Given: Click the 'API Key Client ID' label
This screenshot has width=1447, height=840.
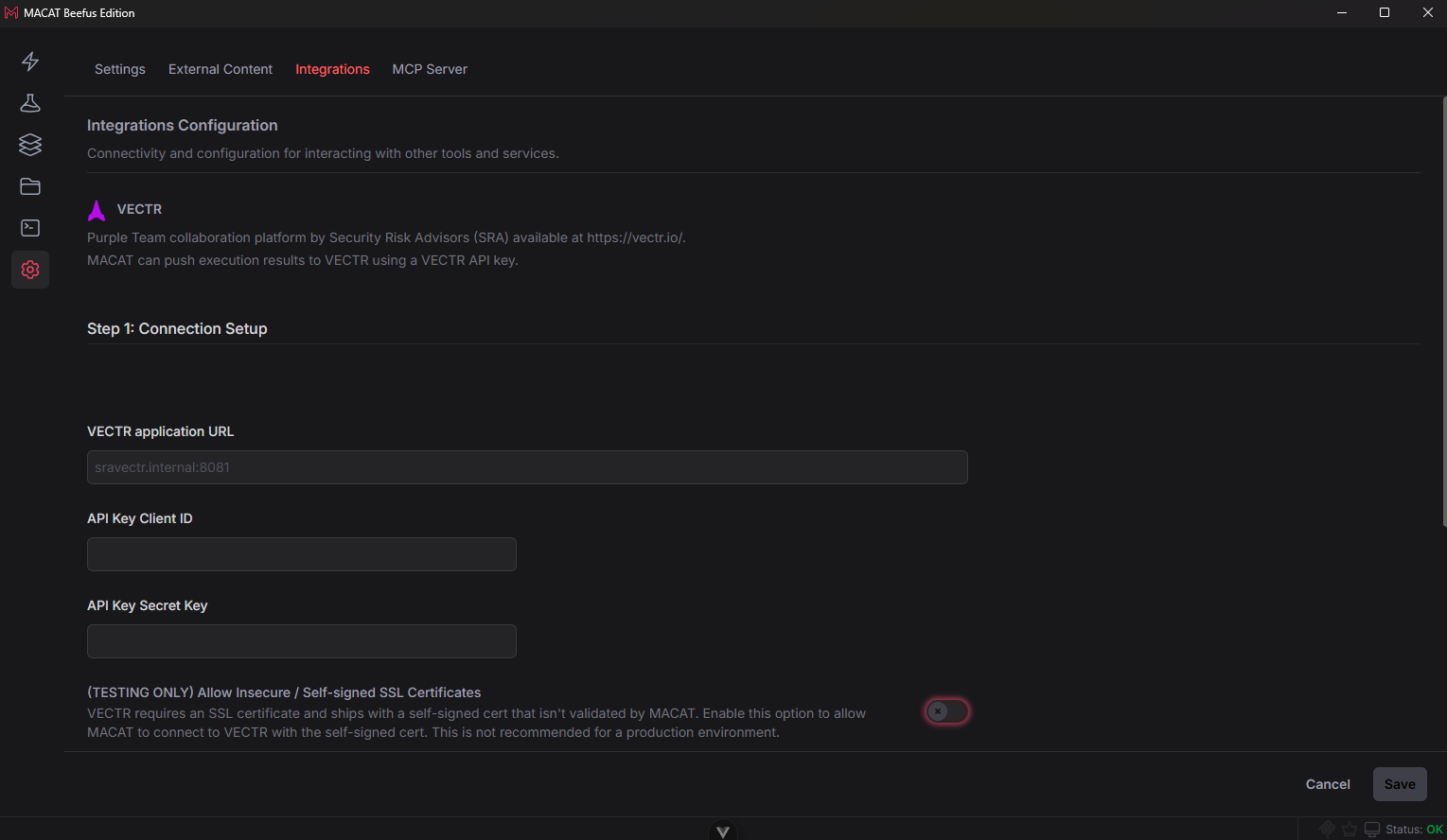Looking at the screenshot, I should [x=140, y=518].
